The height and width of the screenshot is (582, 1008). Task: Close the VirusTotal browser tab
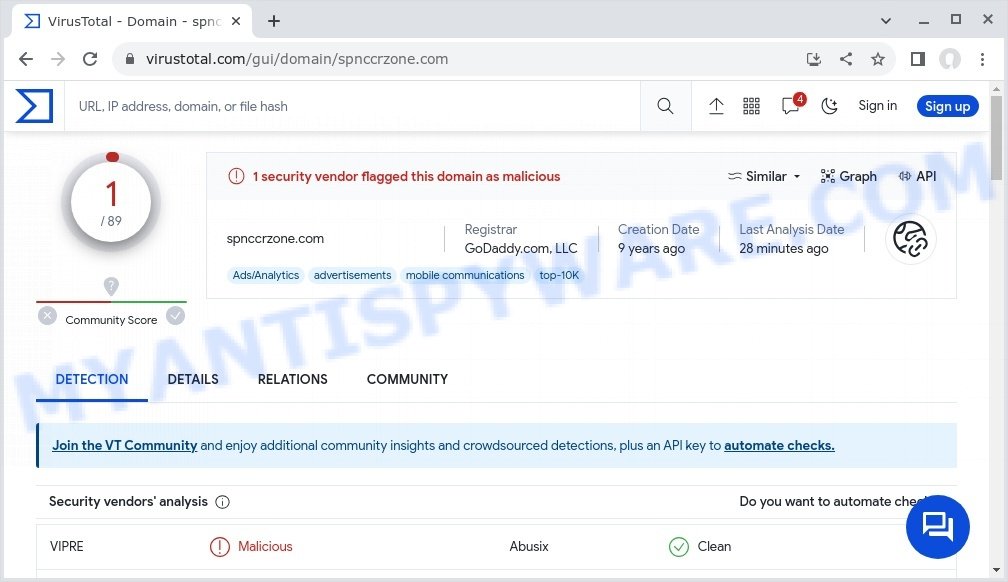(x=236, y=21)
